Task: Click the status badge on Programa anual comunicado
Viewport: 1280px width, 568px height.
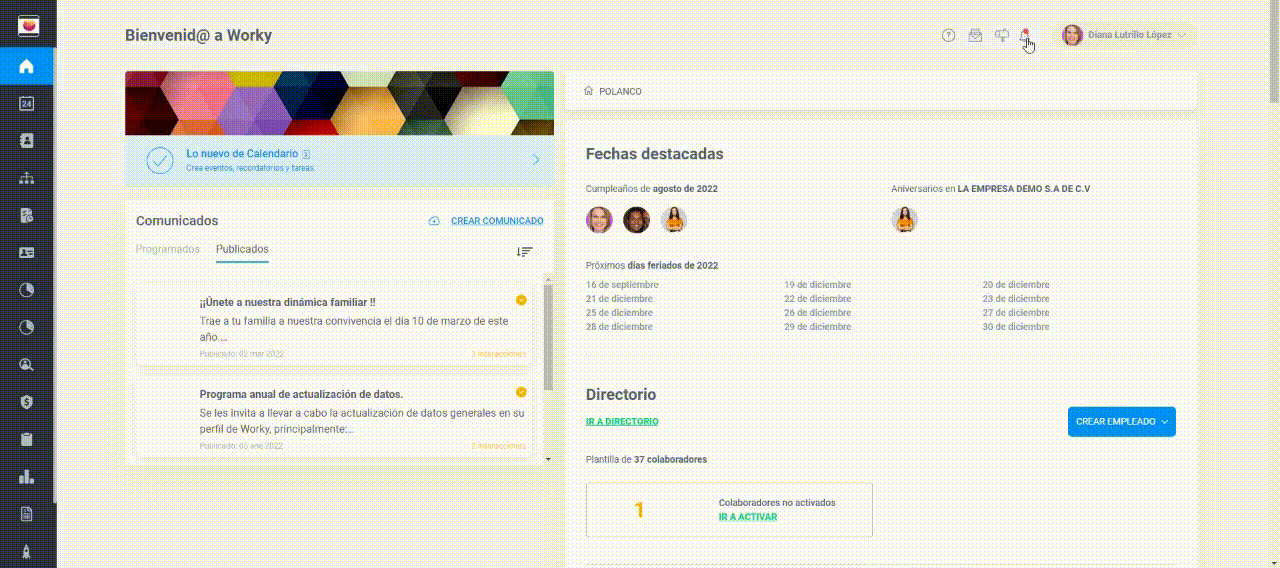Action: [521, 392]
